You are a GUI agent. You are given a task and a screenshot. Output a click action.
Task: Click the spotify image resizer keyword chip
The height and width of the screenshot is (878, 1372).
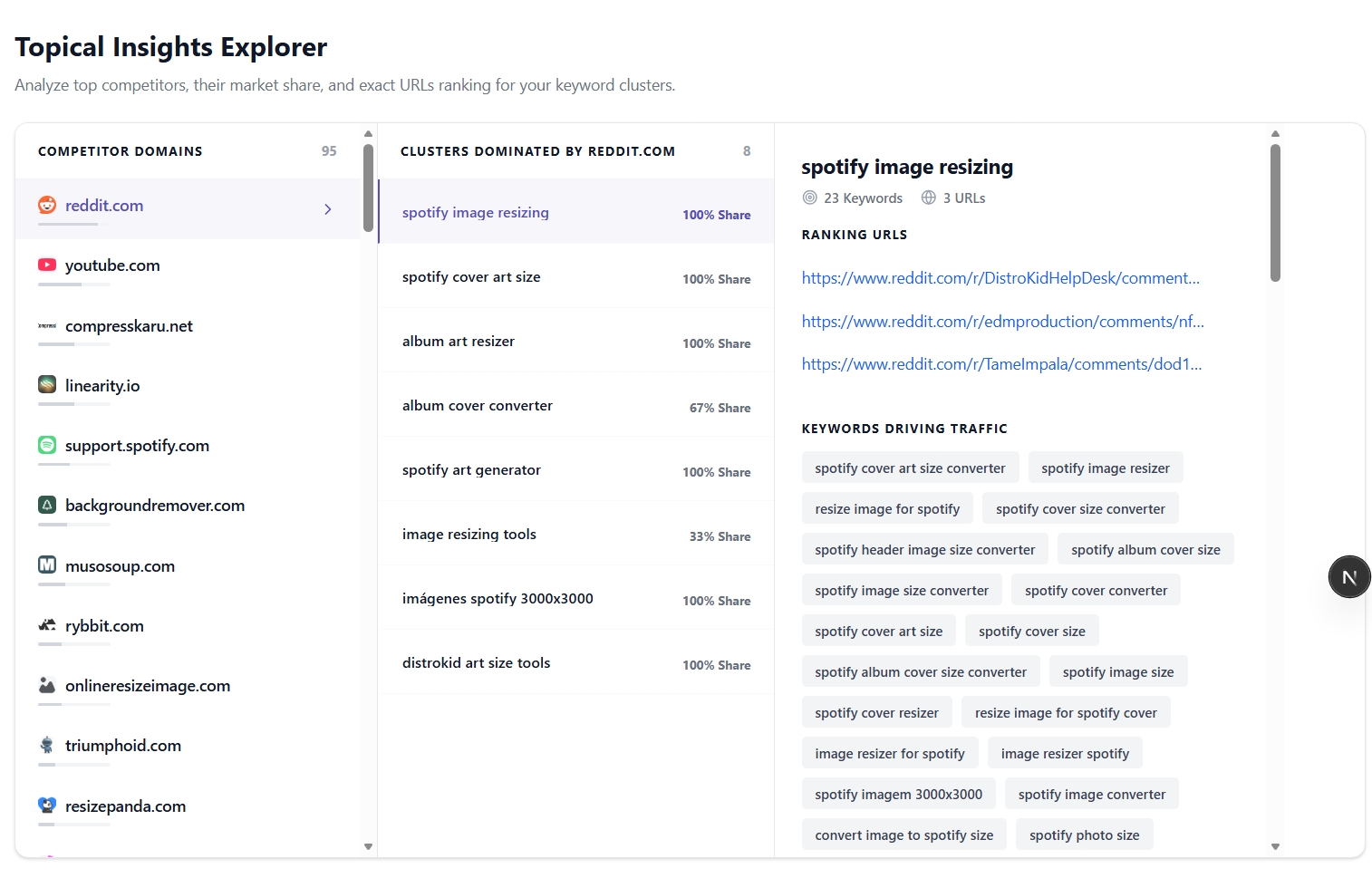(1106, 468)
